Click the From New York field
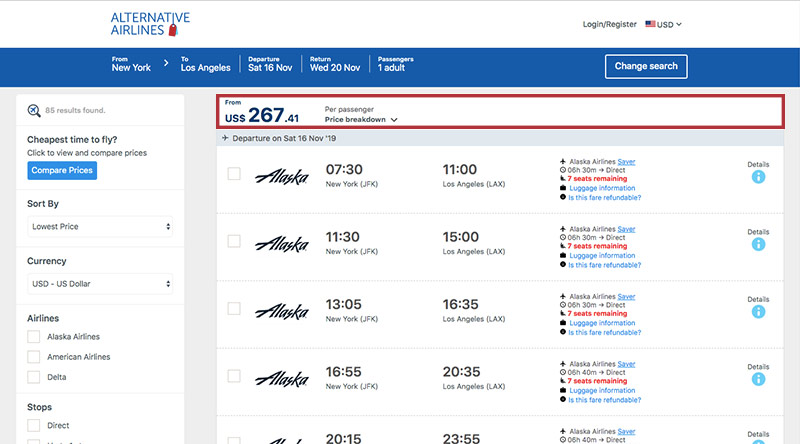Viewport: 800px width, 444px height. coord(131,64)
